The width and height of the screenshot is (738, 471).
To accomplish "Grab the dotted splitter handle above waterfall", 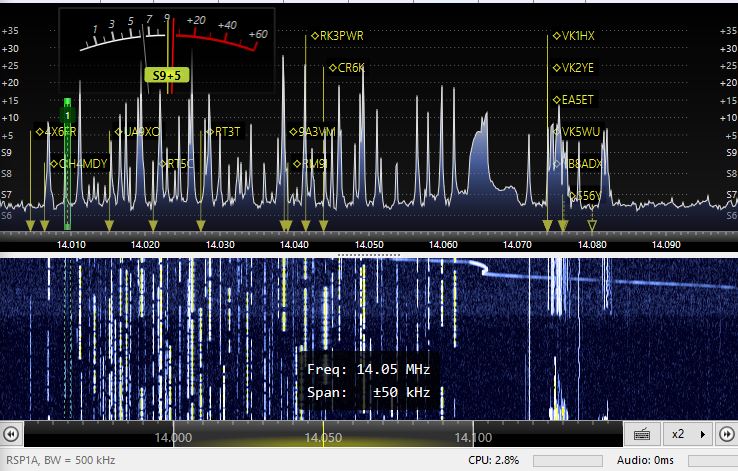I will click(369, 254).
